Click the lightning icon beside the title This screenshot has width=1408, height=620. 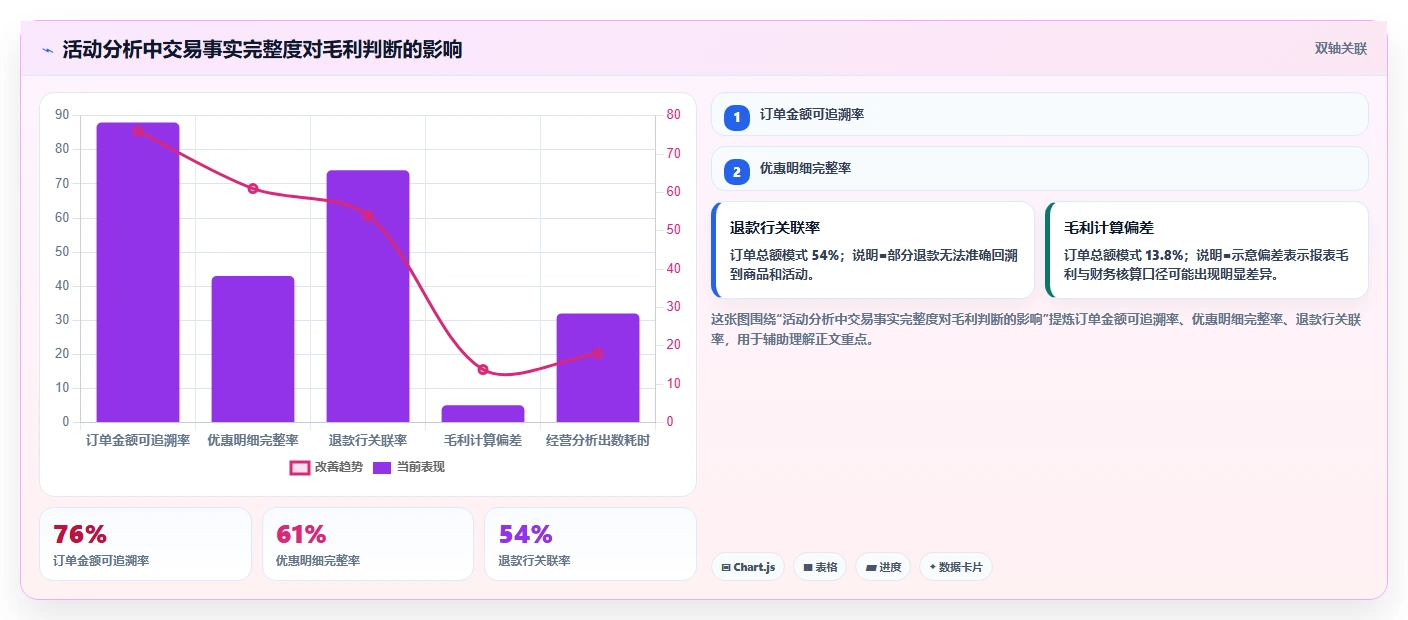(47, 50)
